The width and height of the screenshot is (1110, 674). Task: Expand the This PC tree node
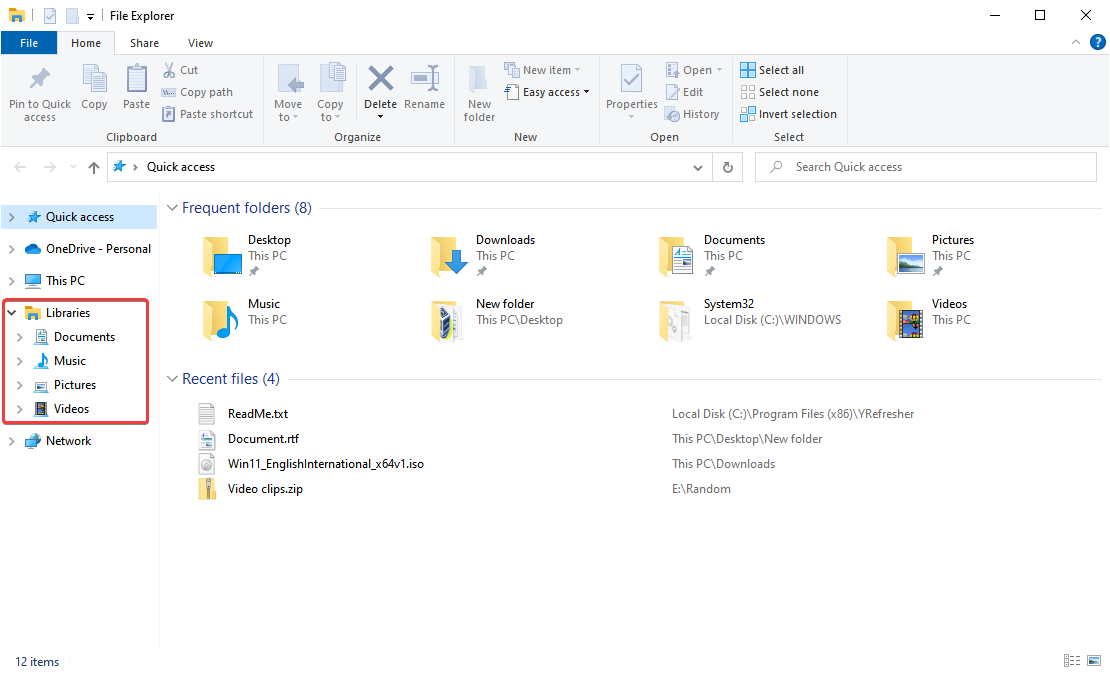point(12,280)
